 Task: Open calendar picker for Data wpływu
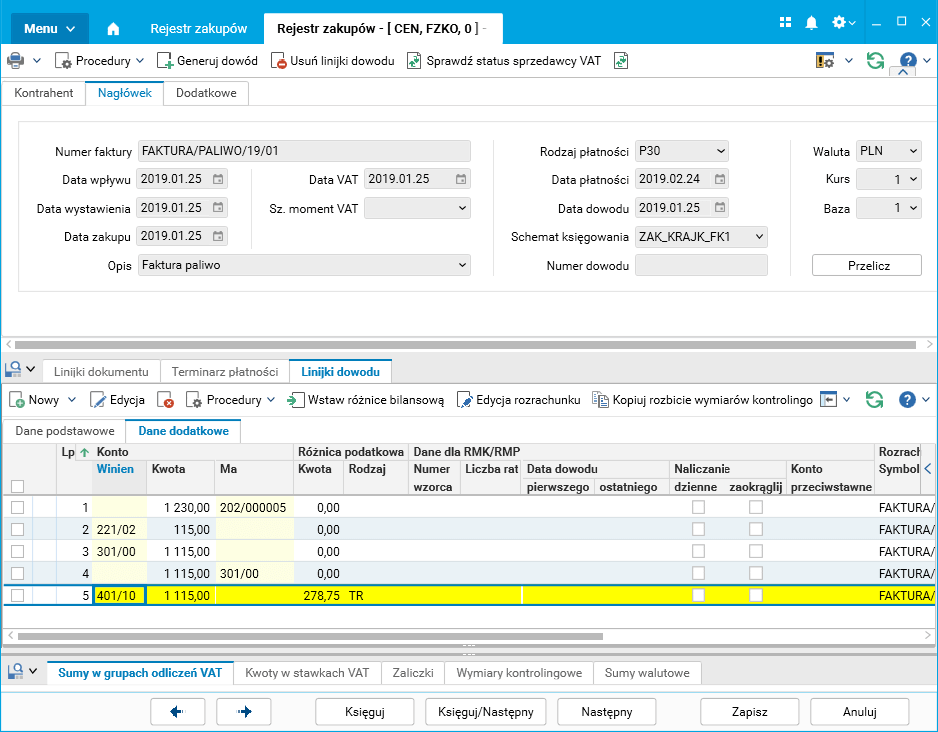218,180
